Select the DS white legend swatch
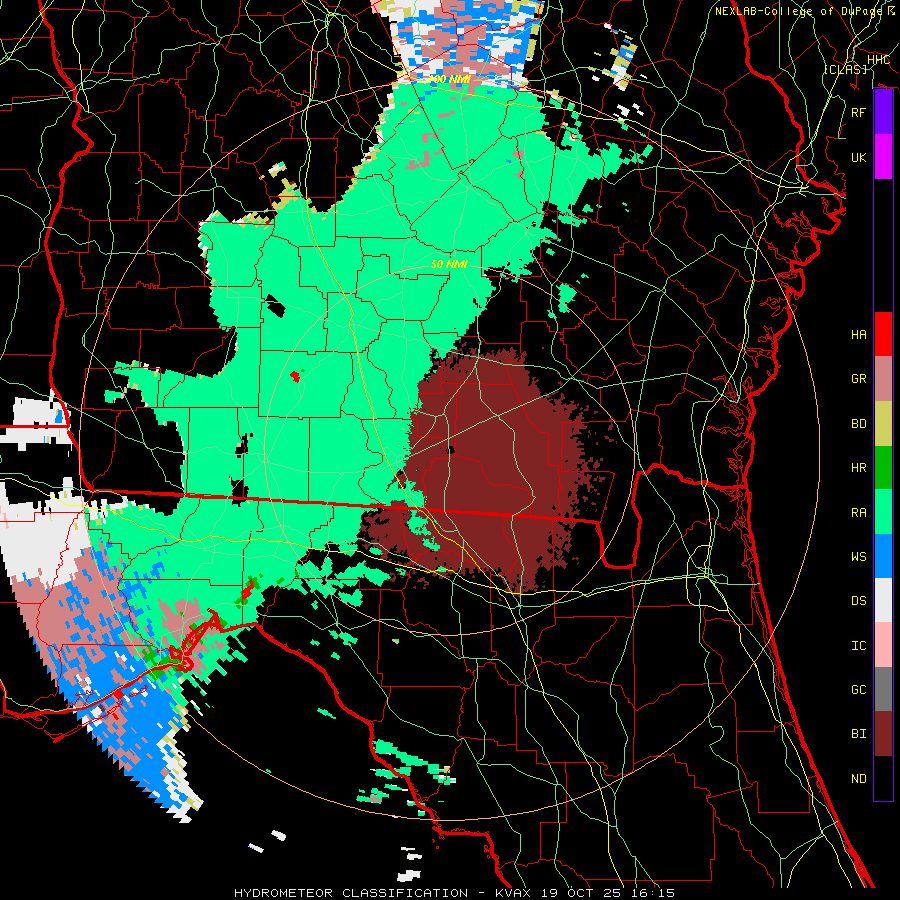 pyautogui.click(x=883, y=600)
